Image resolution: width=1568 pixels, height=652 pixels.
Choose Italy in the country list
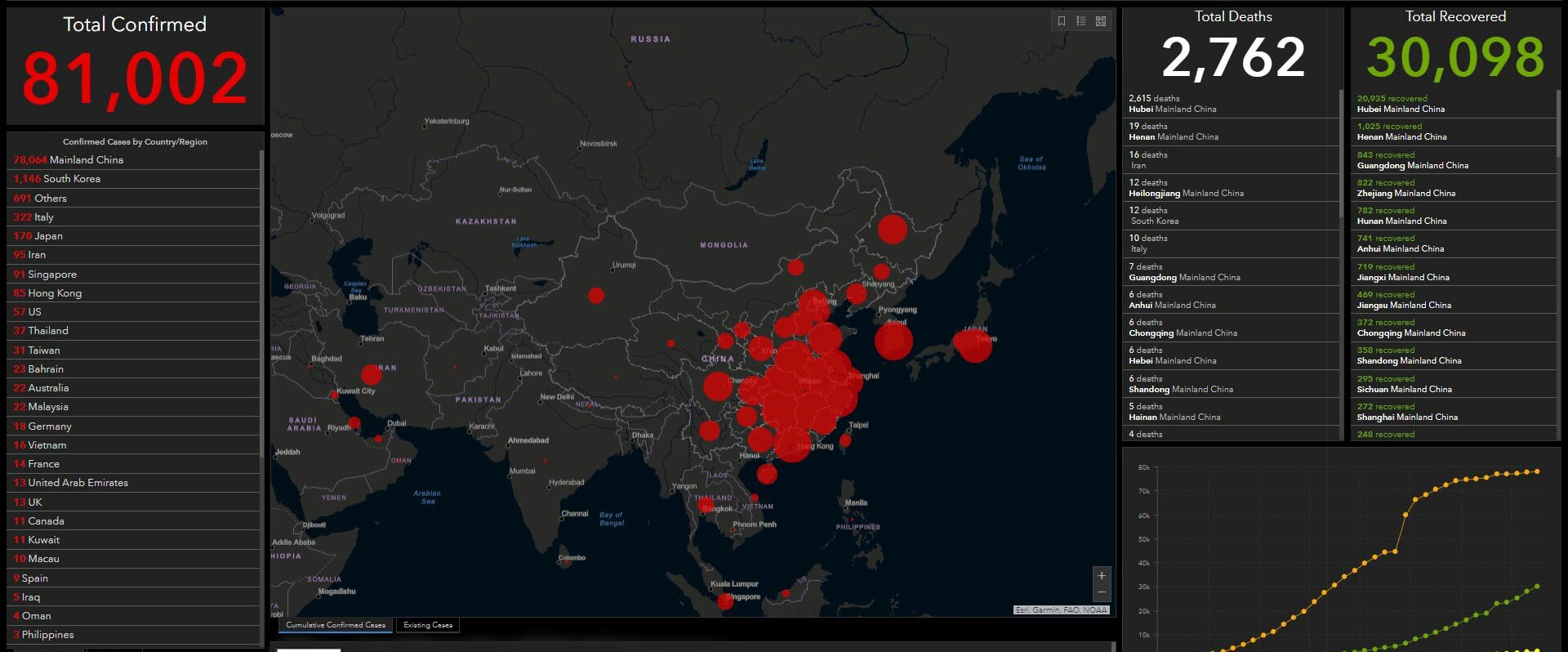click(133, 217)
